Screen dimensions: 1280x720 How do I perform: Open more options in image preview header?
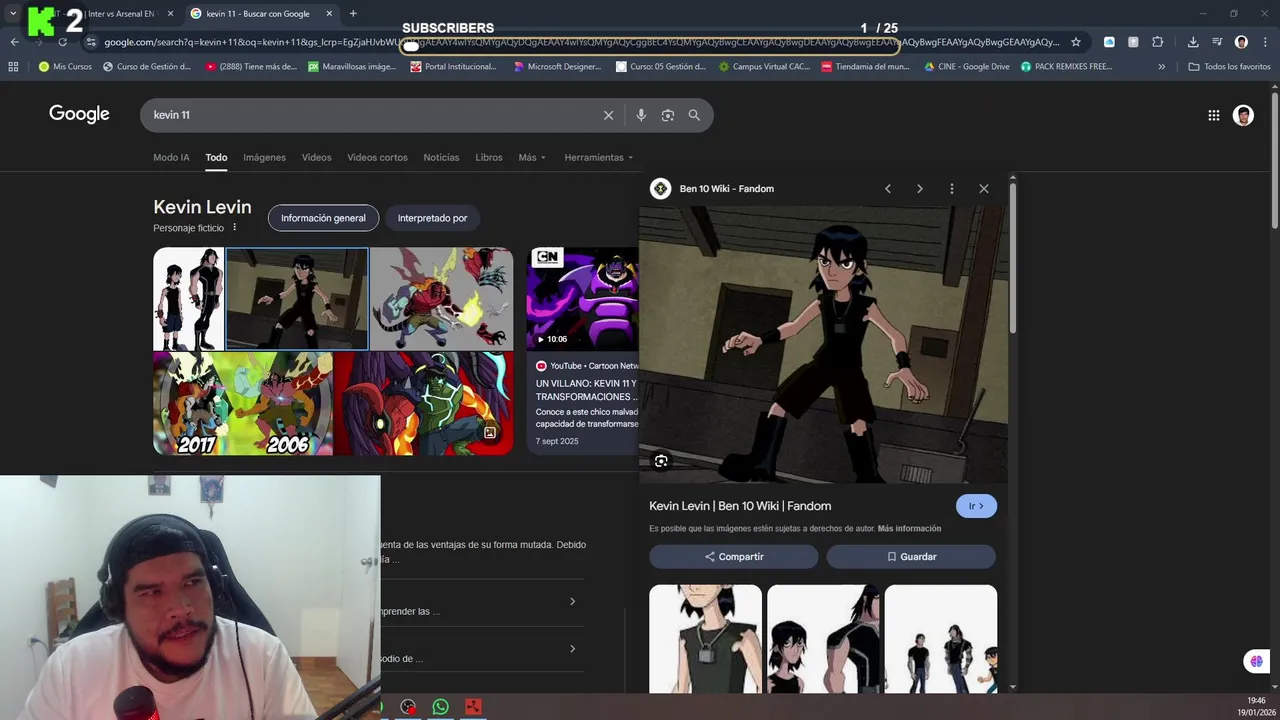pyautogui.click(x=952, y=188)
